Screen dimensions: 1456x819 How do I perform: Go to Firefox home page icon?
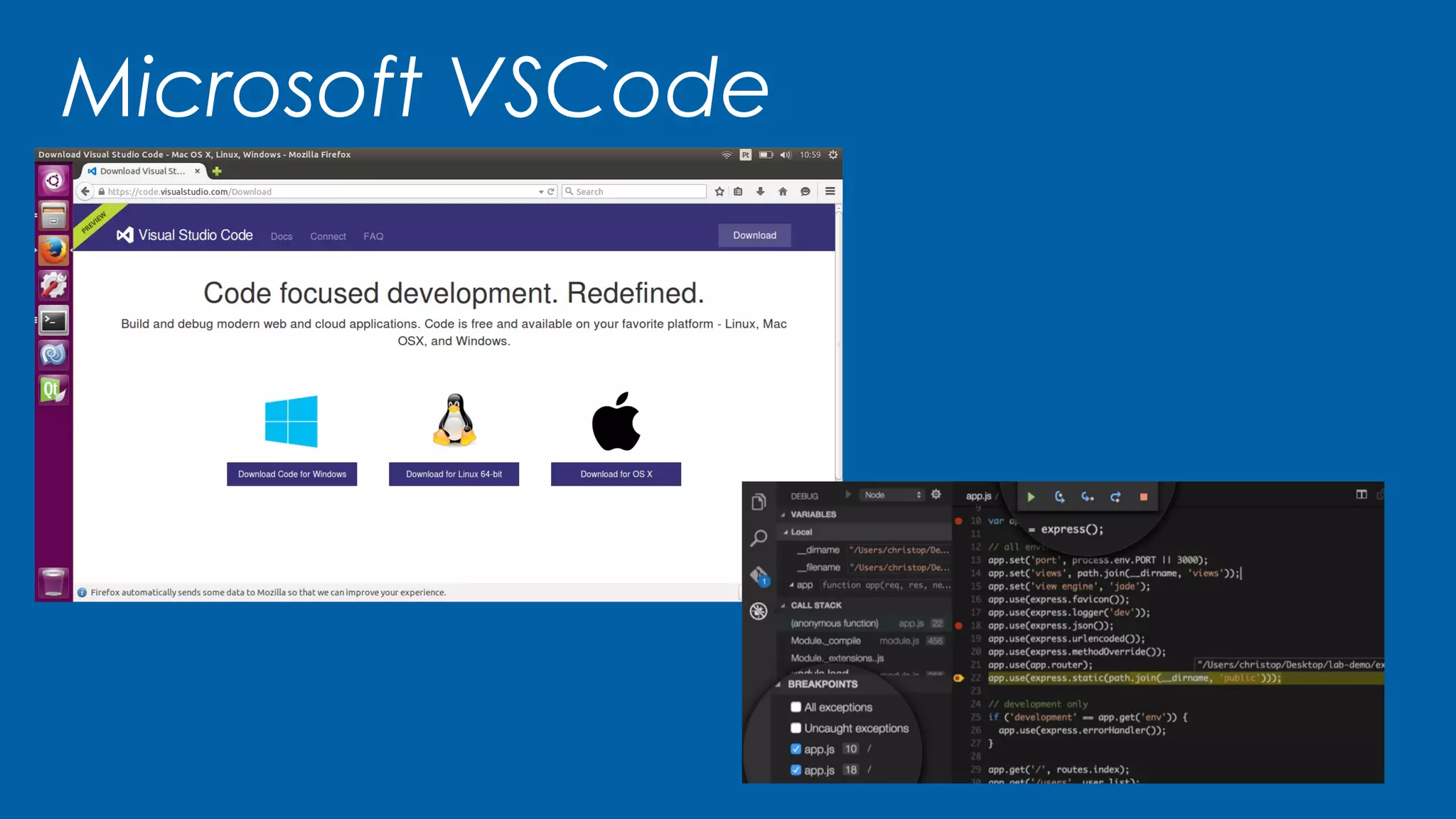783,191
